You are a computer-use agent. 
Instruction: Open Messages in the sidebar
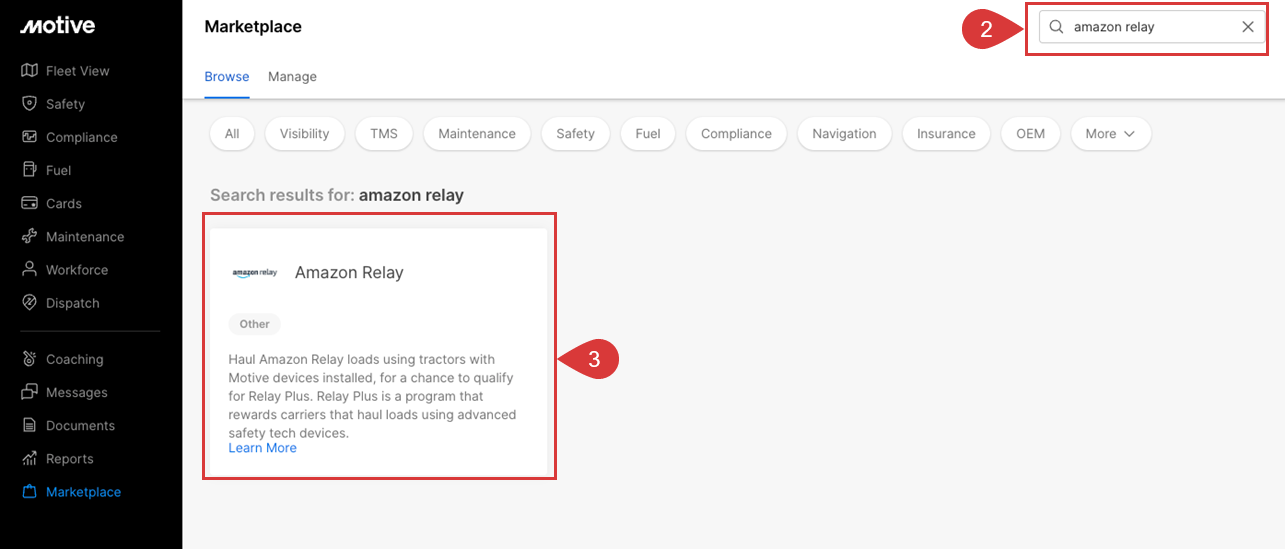click(77, 392)
